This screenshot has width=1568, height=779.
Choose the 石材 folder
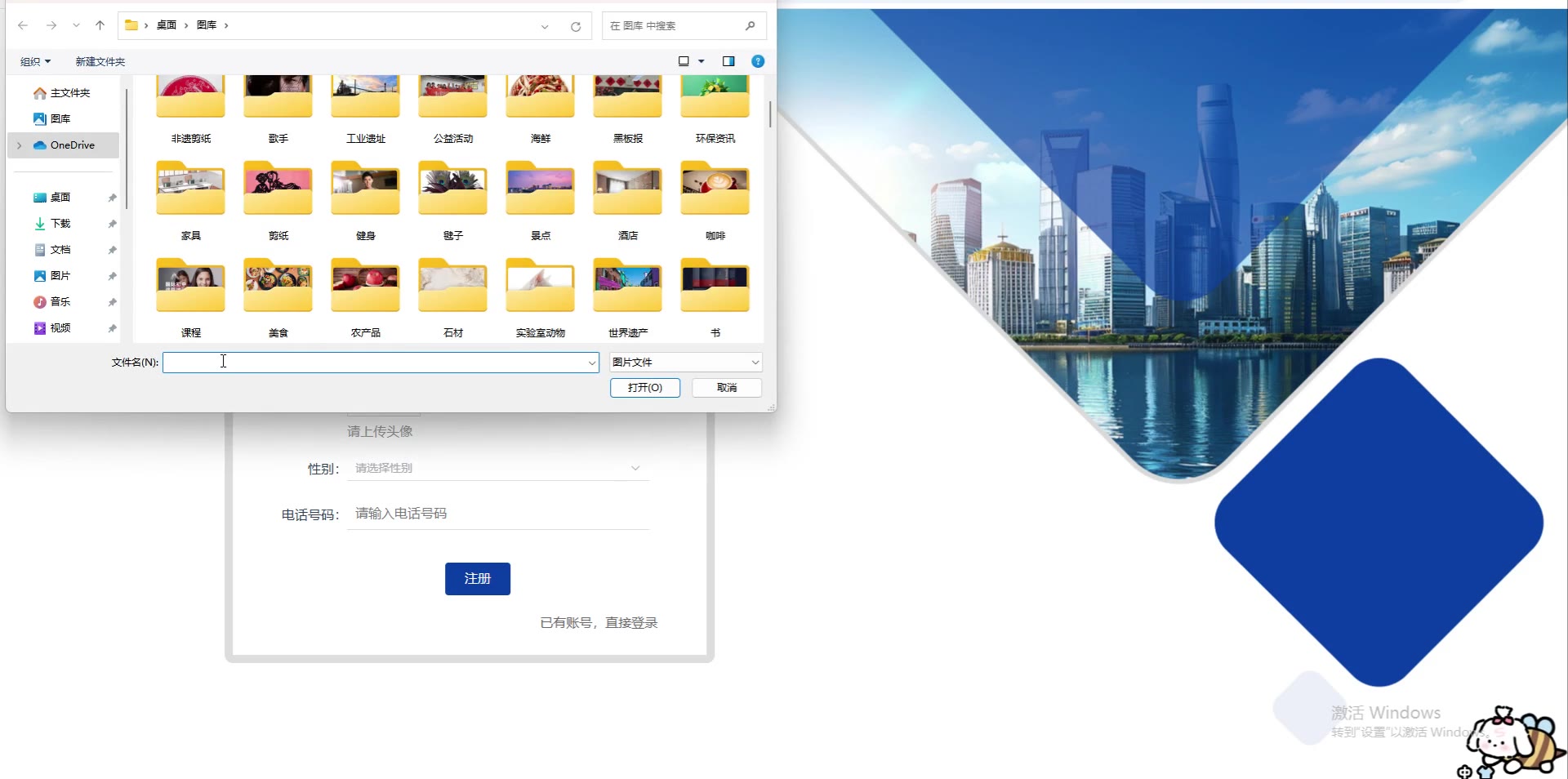(x=452, y=297)
